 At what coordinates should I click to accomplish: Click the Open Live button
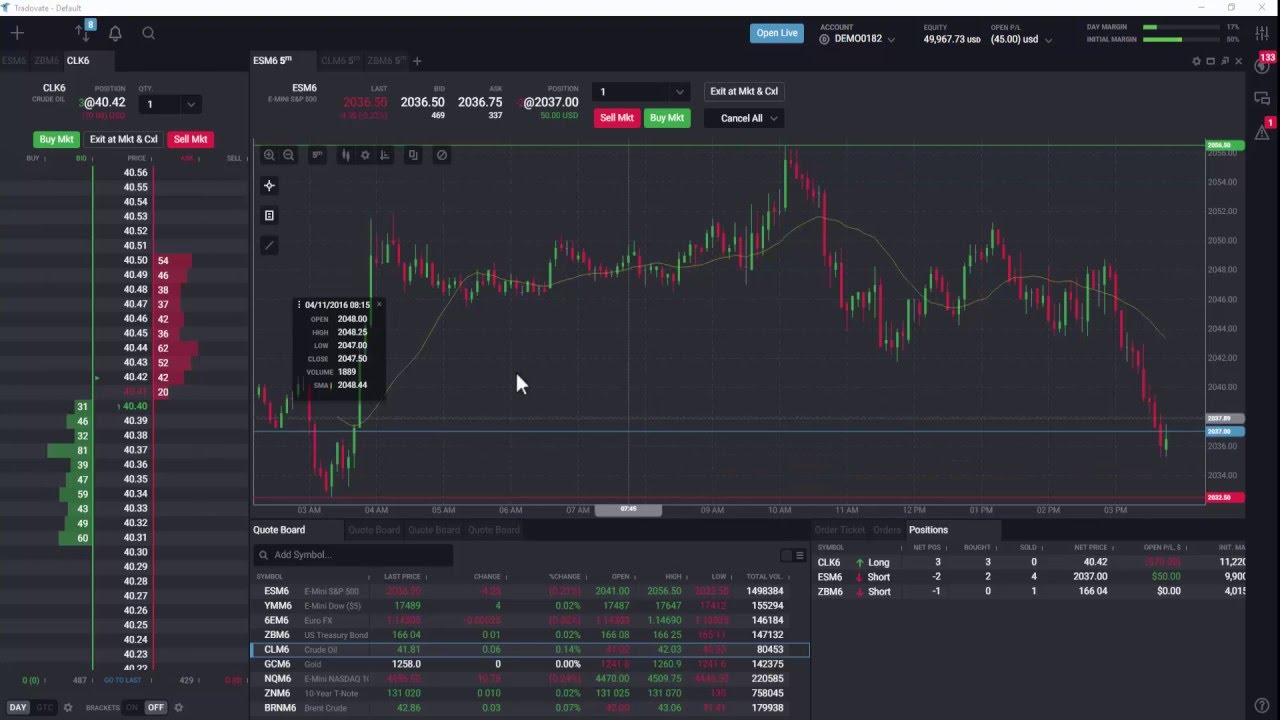point(777,33)
